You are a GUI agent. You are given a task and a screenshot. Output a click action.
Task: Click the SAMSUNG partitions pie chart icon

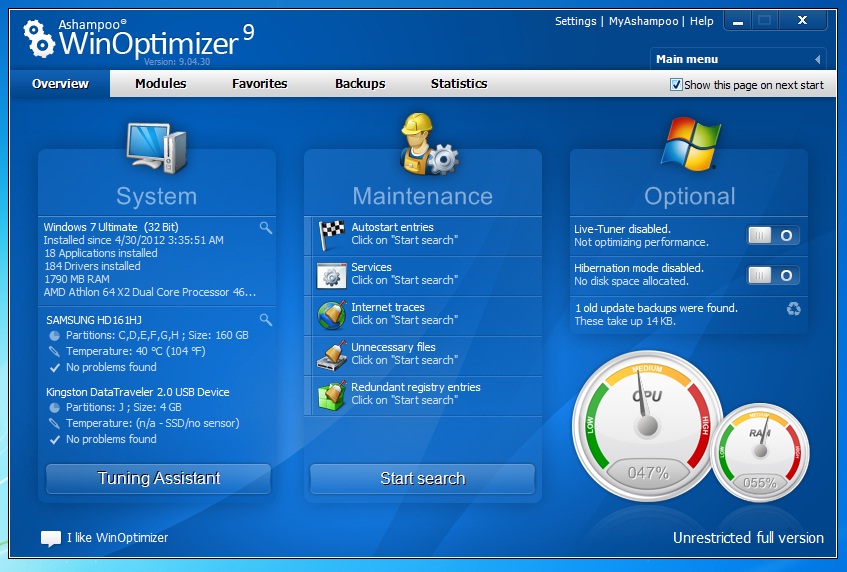pyautogui.click(x=55, y=335)
